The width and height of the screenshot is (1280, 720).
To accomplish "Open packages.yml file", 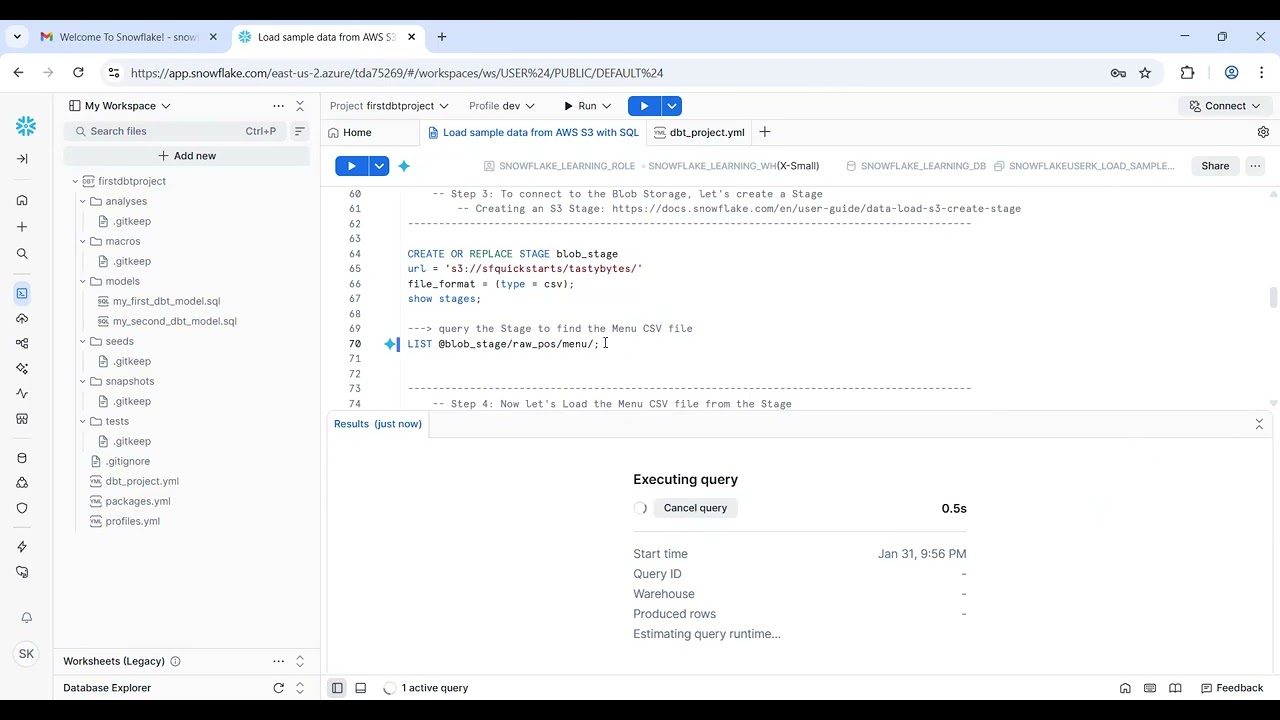I will 138,501.
